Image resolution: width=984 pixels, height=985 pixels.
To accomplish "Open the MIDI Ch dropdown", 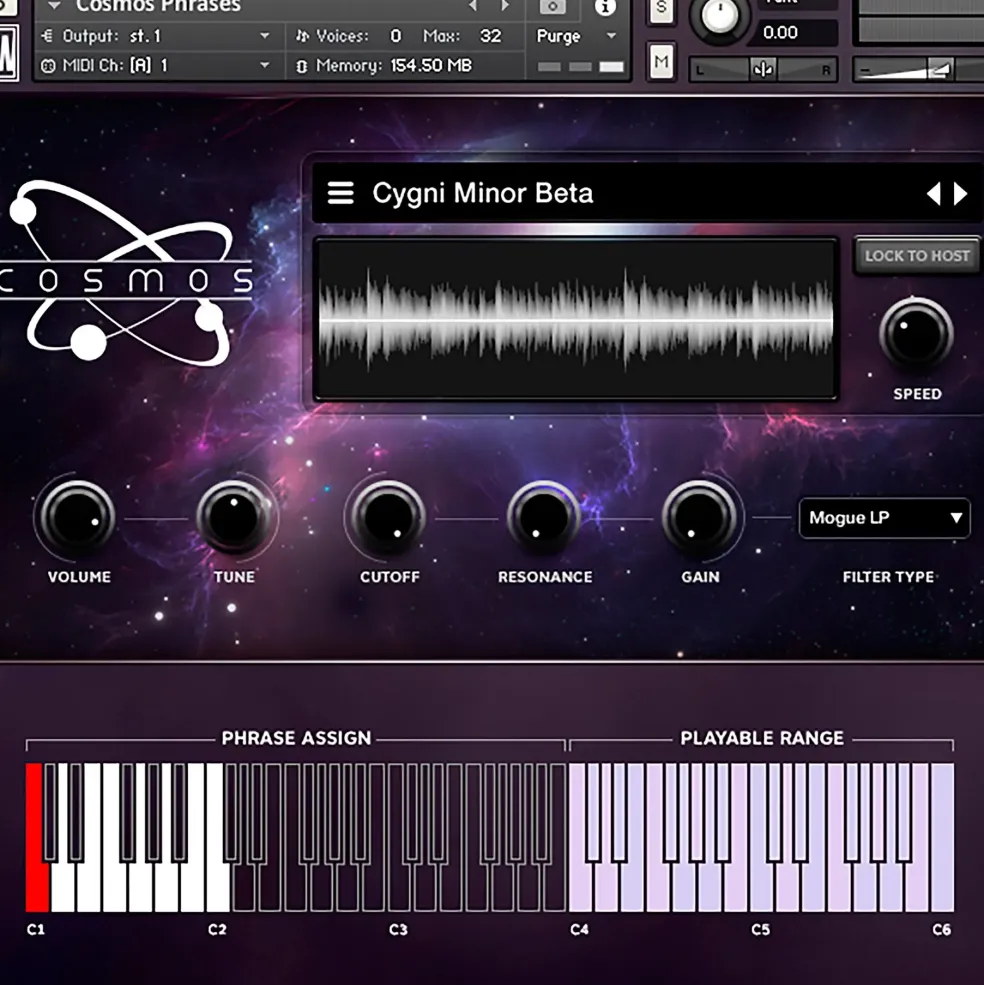I will (x=157, y=65).
